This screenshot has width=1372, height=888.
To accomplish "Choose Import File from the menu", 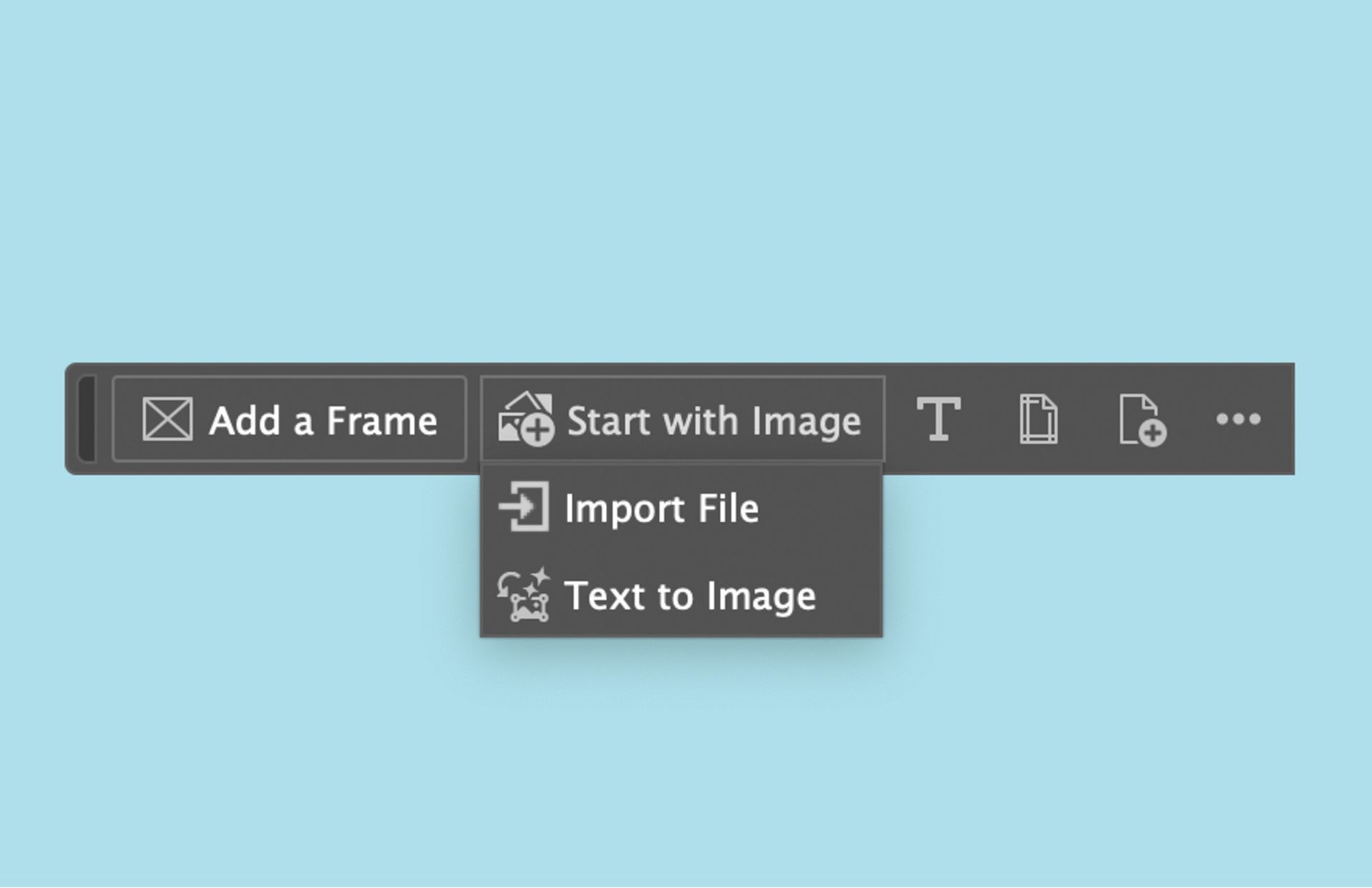I will (663, 508).
